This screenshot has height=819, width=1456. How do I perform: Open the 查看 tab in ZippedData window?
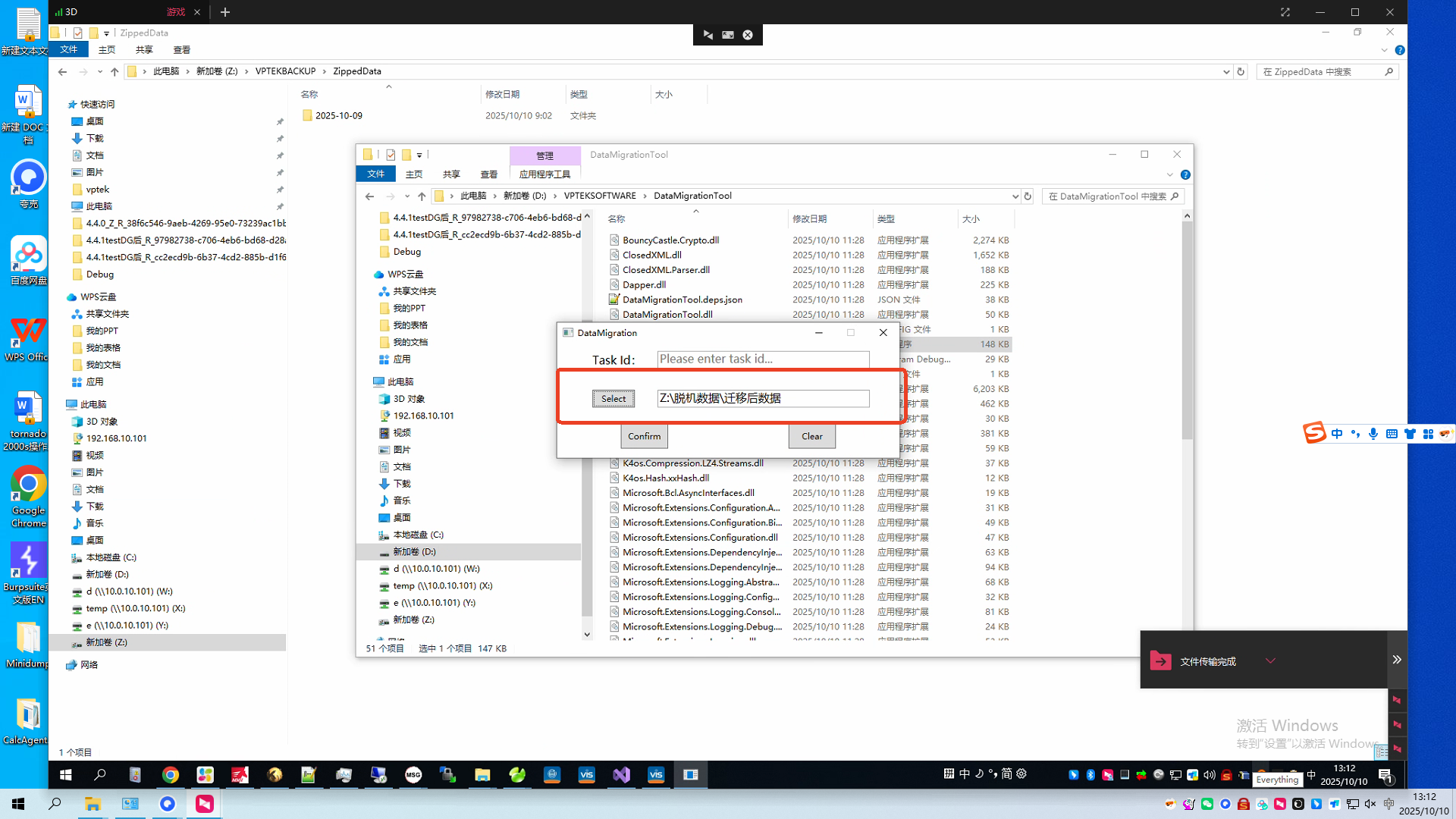click(x=181, y=50)
